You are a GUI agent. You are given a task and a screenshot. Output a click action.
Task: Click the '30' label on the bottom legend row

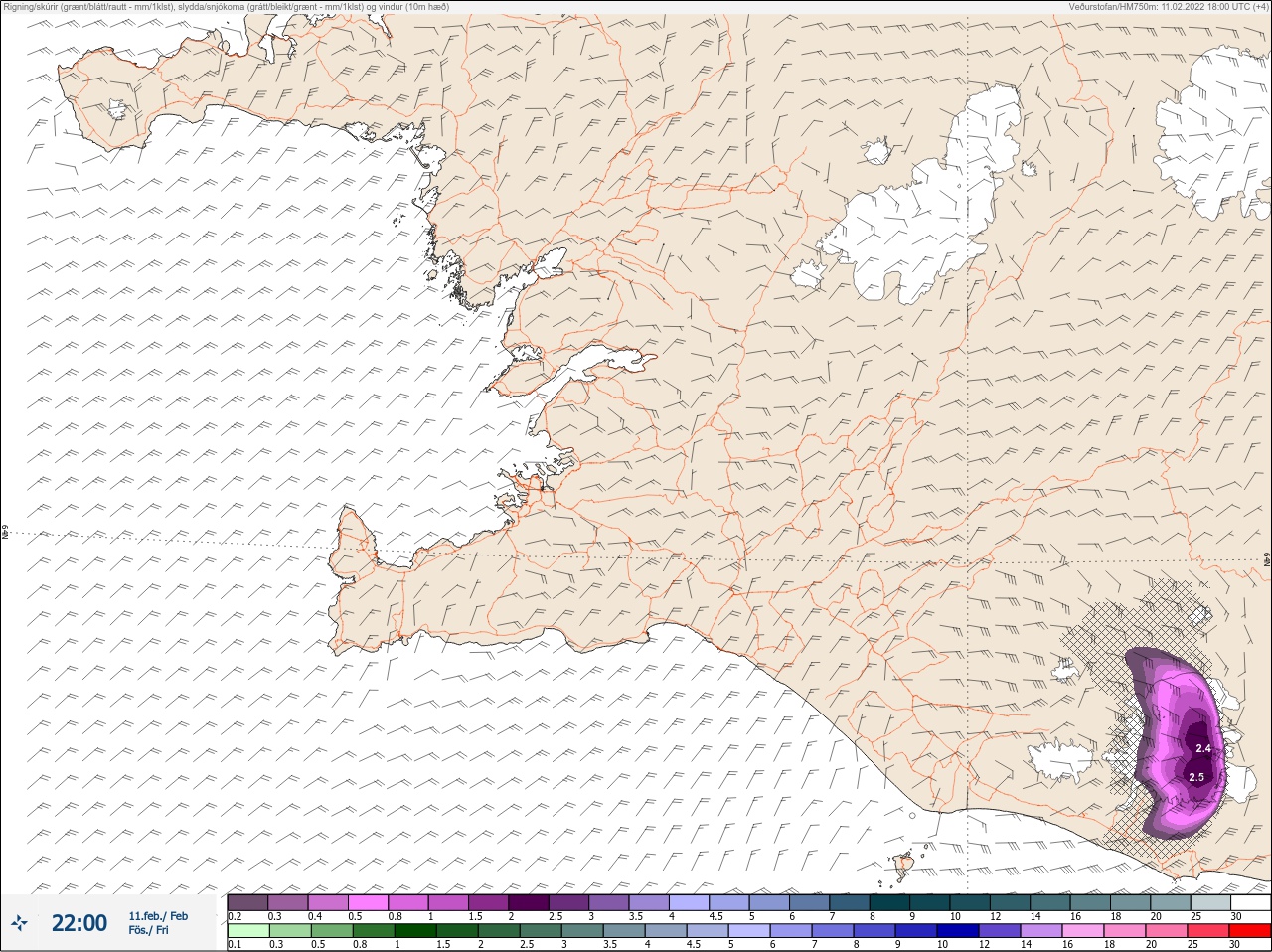click(1236, 945)
